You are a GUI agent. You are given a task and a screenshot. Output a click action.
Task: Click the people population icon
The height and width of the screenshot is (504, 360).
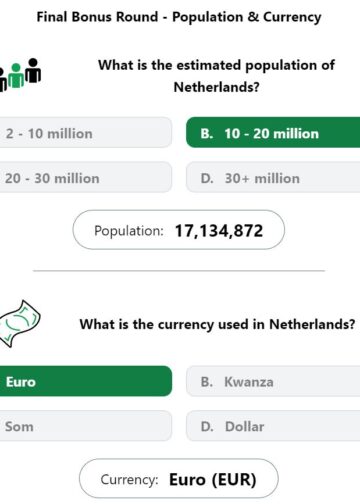[20, 75]
